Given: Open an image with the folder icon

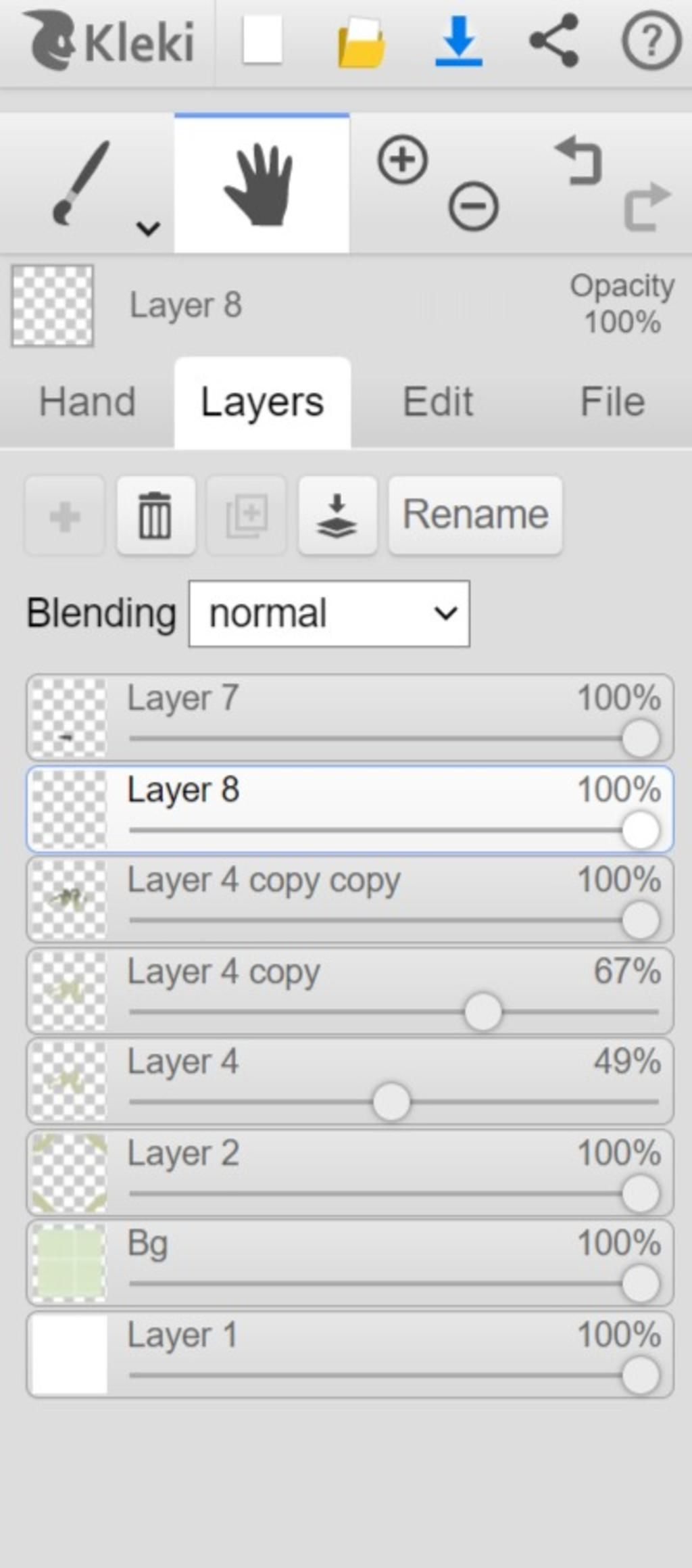Looking at the screenshot, I should (361, 43).
